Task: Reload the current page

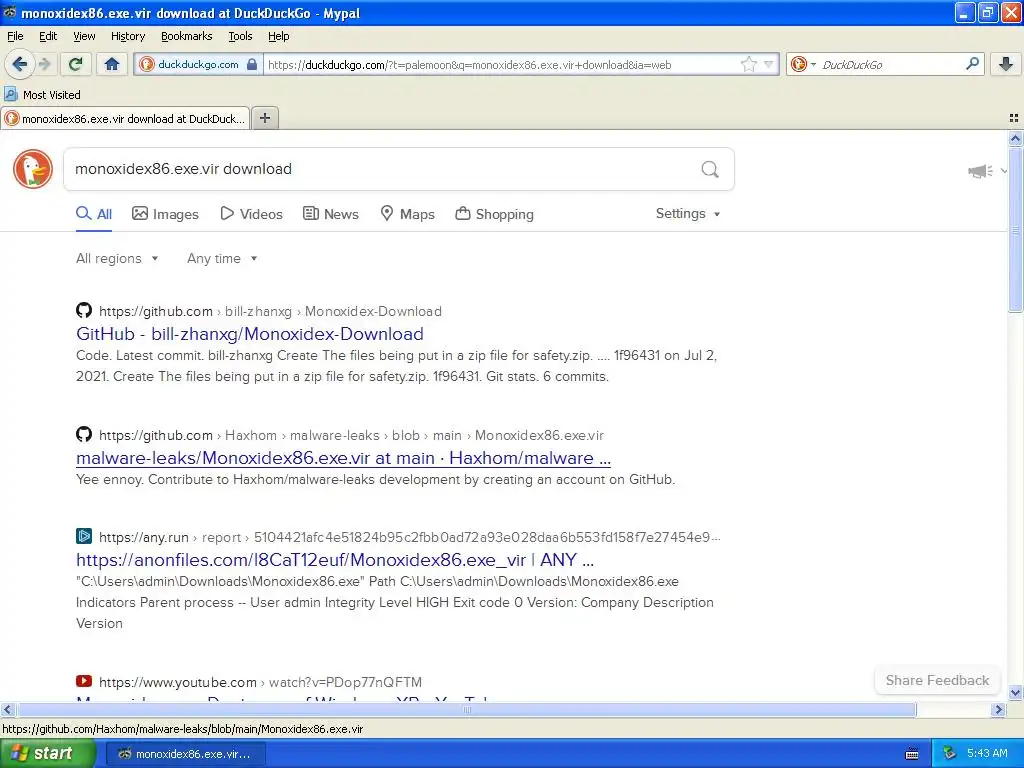Action: point(76,64)
